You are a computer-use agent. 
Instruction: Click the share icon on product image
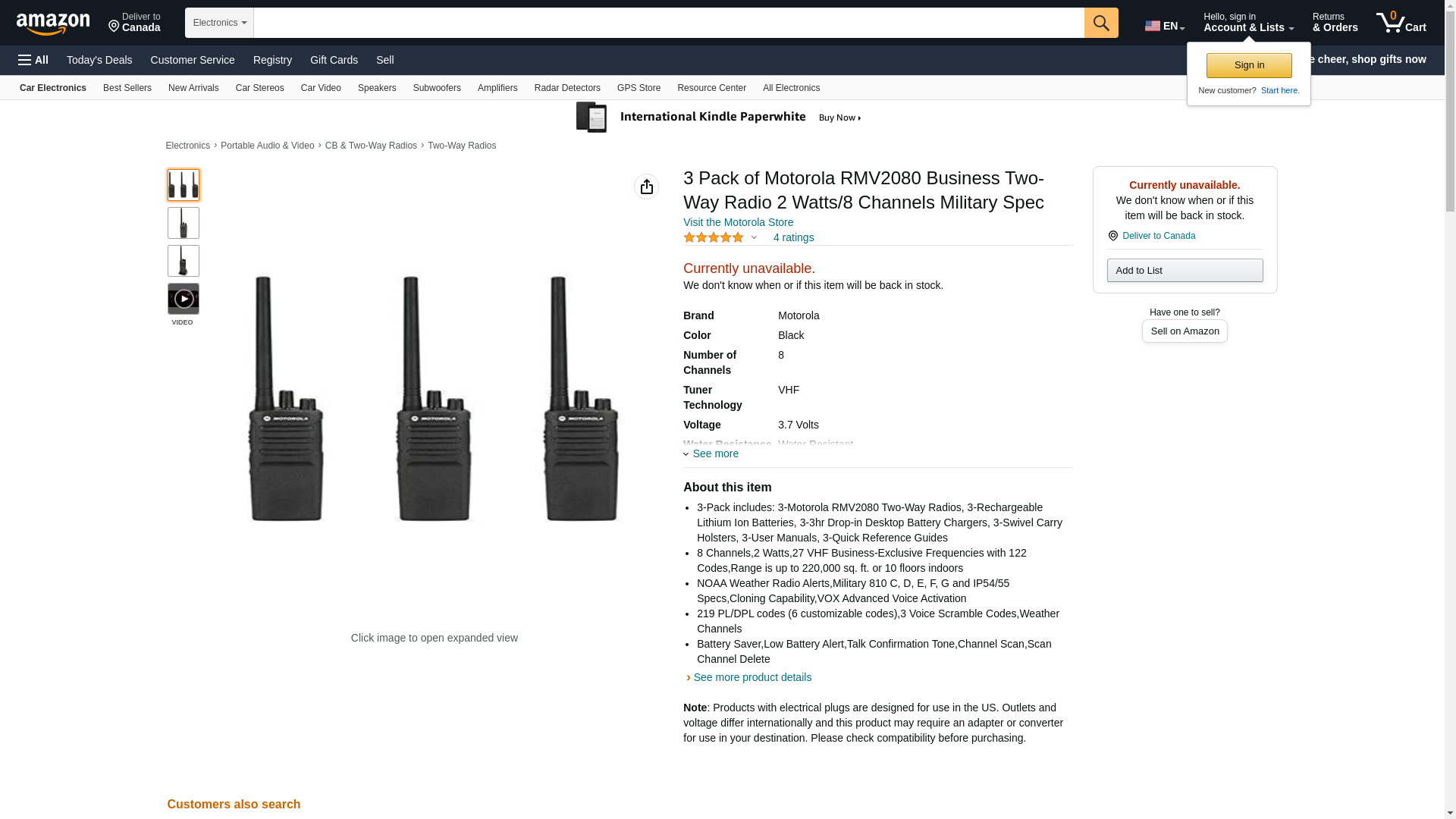tap(646, 187)
